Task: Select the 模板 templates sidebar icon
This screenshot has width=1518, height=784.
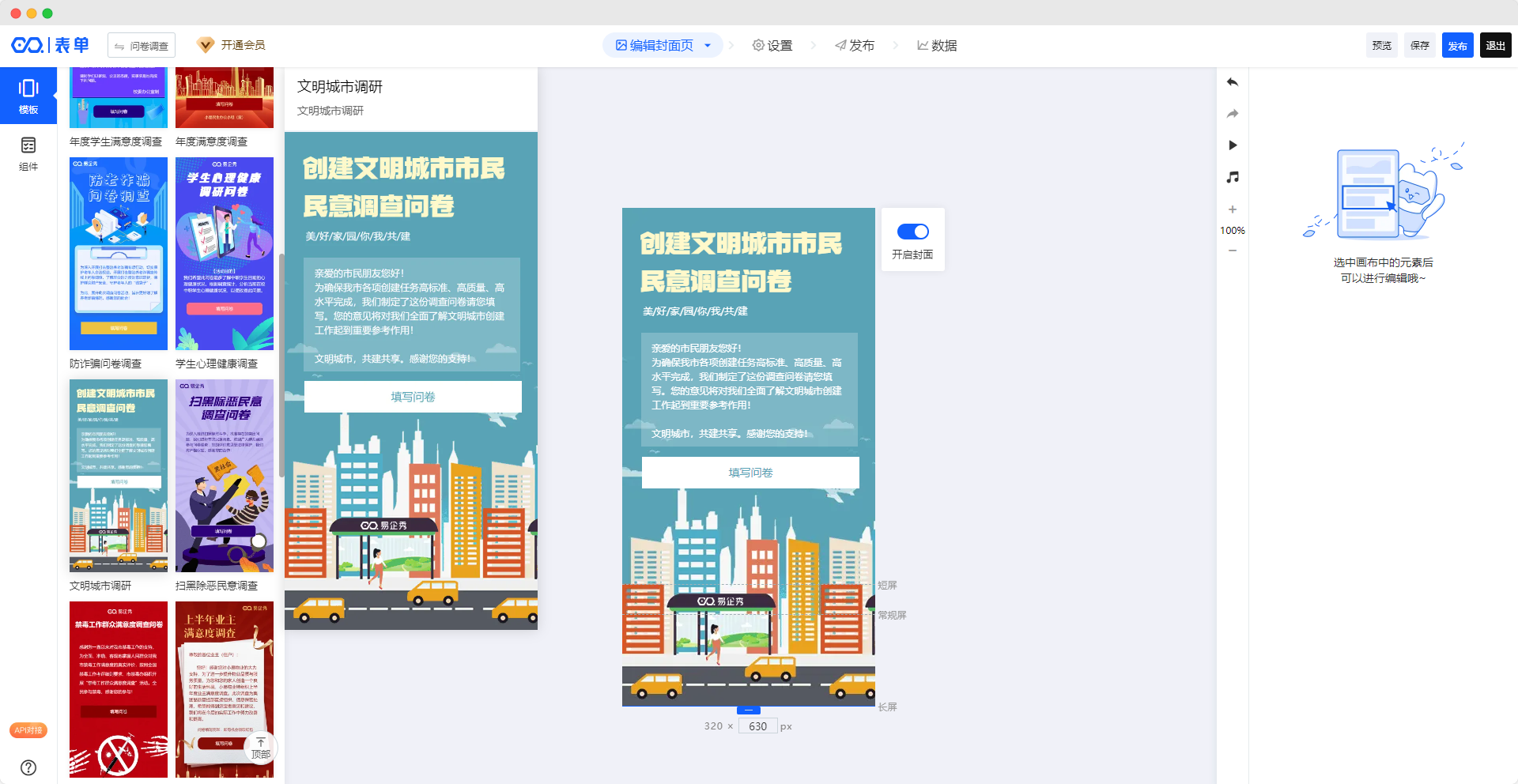Action: coord(28,96)
